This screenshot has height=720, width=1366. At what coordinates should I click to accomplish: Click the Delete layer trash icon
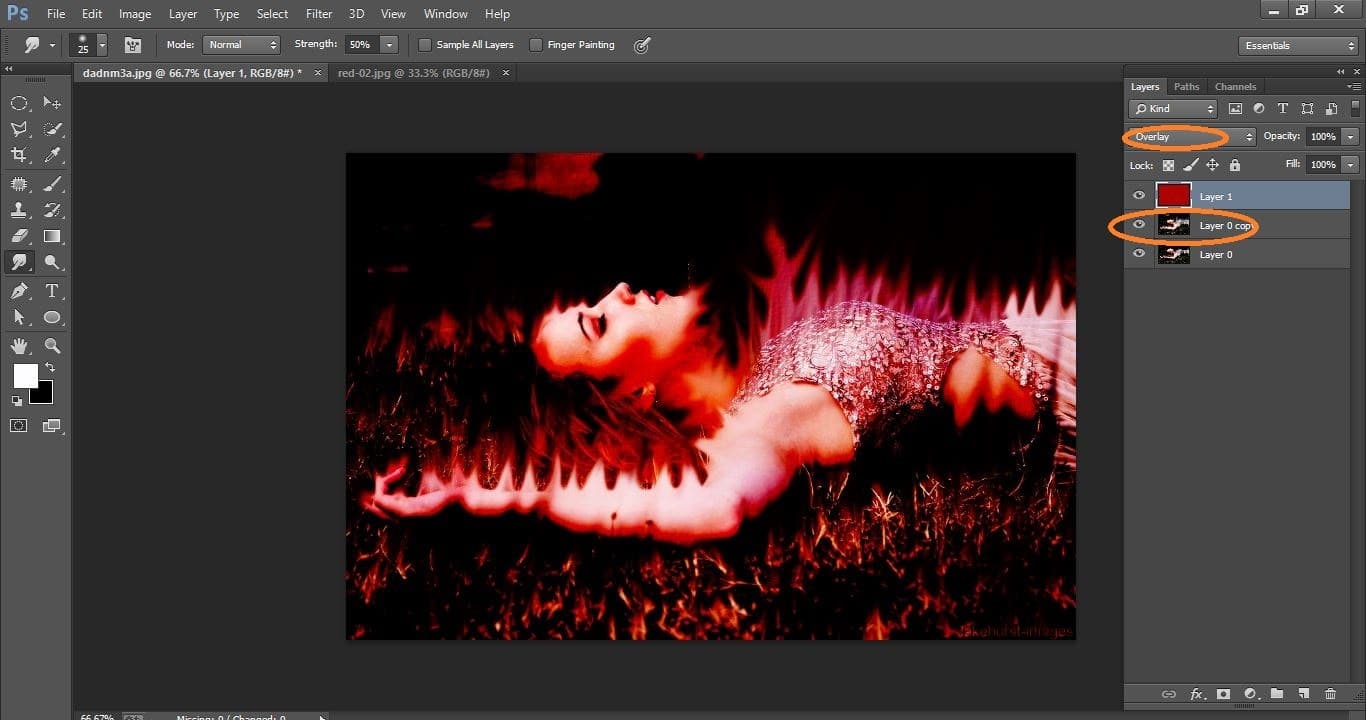pyautogui.click(x=1330, y=694)
